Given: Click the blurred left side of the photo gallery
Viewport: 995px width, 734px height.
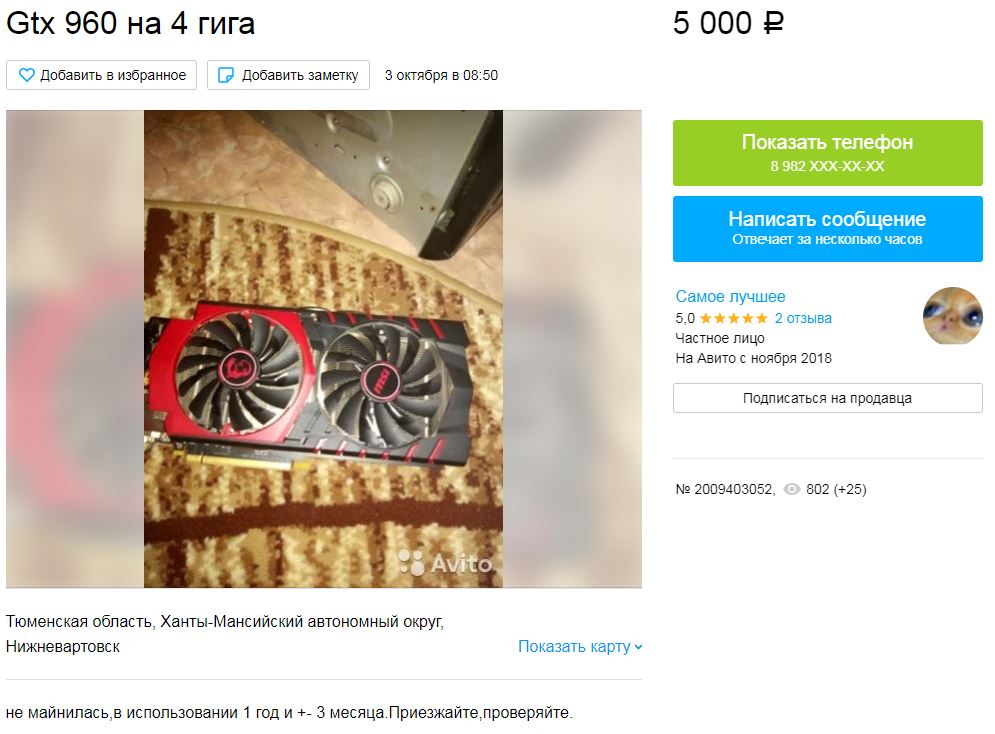Looking at the screenshot, I should pyautogui.click(x=75, y=349).
